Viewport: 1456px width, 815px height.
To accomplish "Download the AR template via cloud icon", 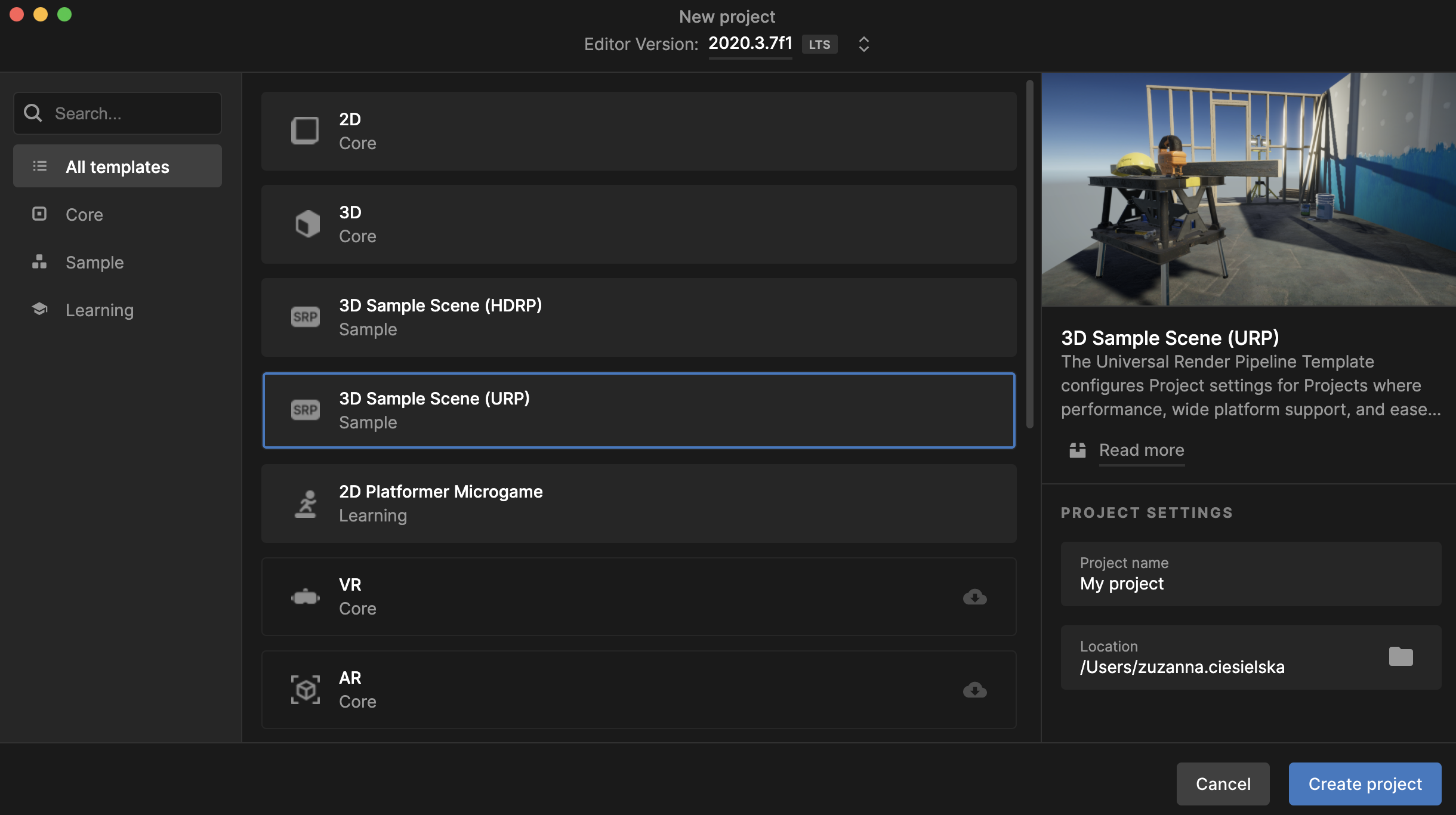I will click(974, 690).
